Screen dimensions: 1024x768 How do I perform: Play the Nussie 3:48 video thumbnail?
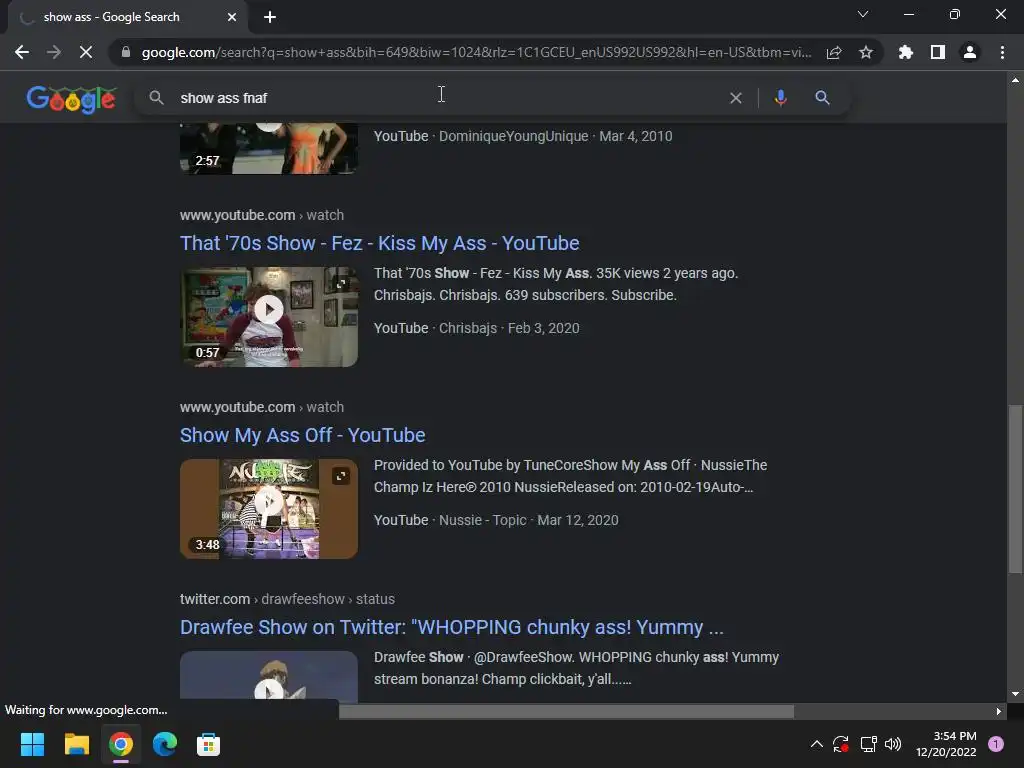(269, 509)
